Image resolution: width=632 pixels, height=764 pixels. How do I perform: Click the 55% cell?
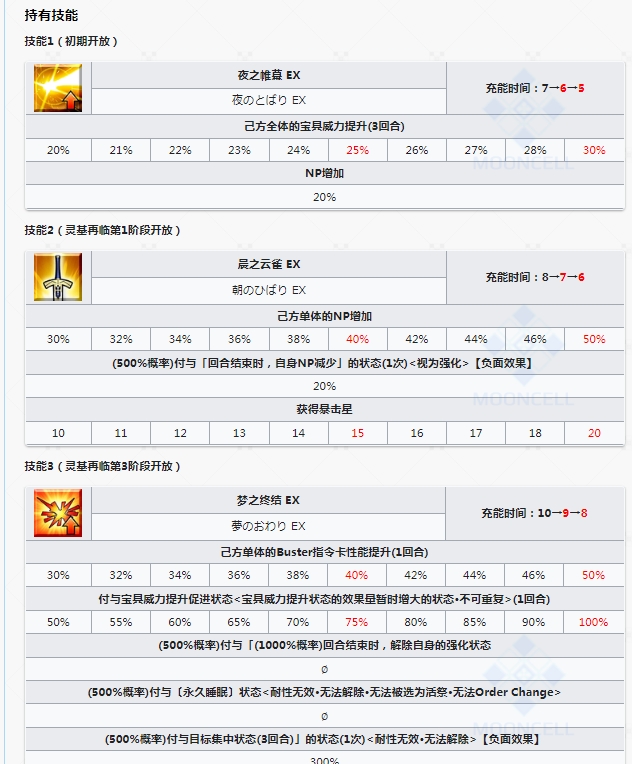coord(121,622)
